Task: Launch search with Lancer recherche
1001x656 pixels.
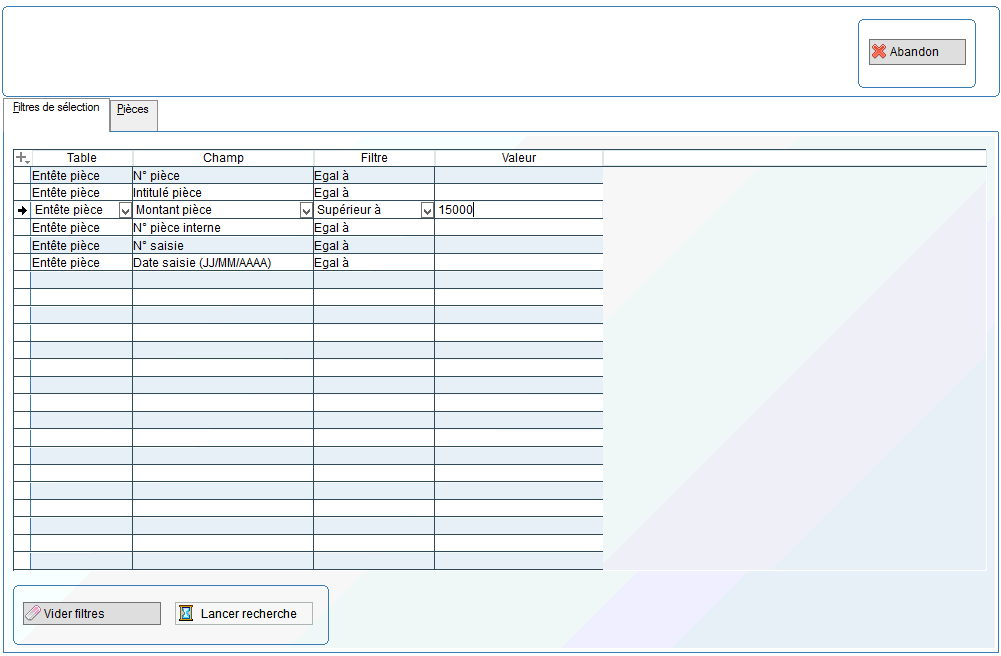Action: pyautogui.click(x=244, y=614)
